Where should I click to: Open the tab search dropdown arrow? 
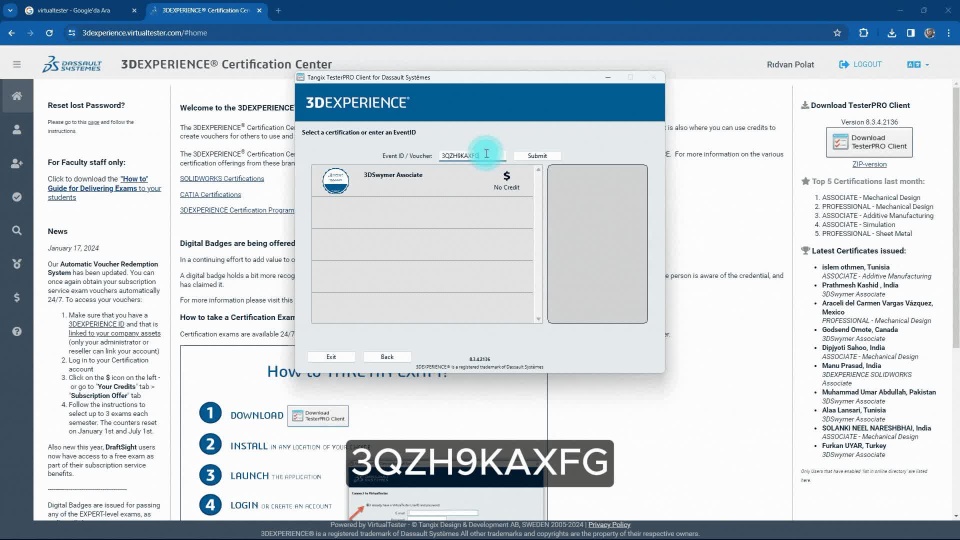[10, 10]
